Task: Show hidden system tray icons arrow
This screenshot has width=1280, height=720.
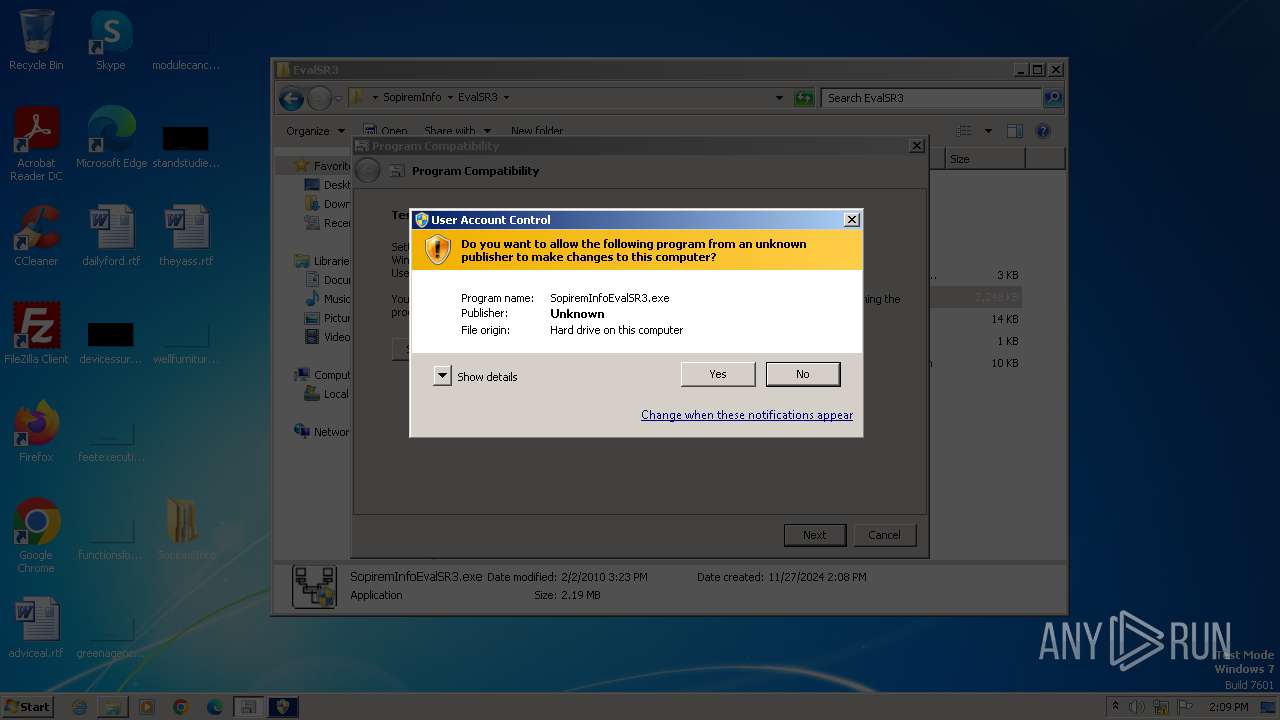Action: click(x=1115, y=707)
